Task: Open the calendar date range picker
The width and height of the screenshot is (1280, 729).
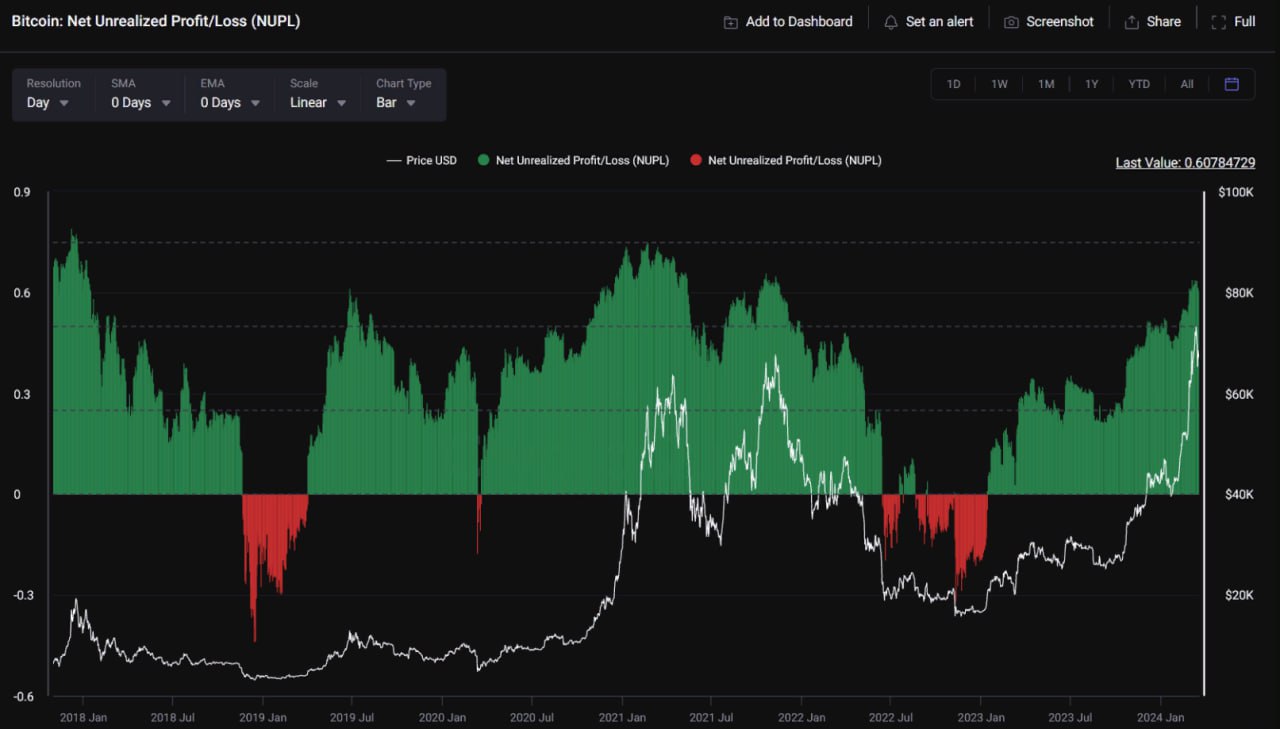Action: 1232,84
